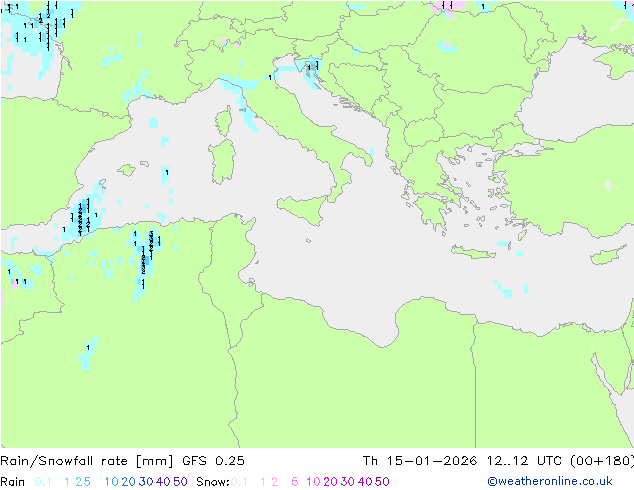Click the 'Rain/Snowfall rate [mm]' title
The image size is (634, 490).
(87, 461)
